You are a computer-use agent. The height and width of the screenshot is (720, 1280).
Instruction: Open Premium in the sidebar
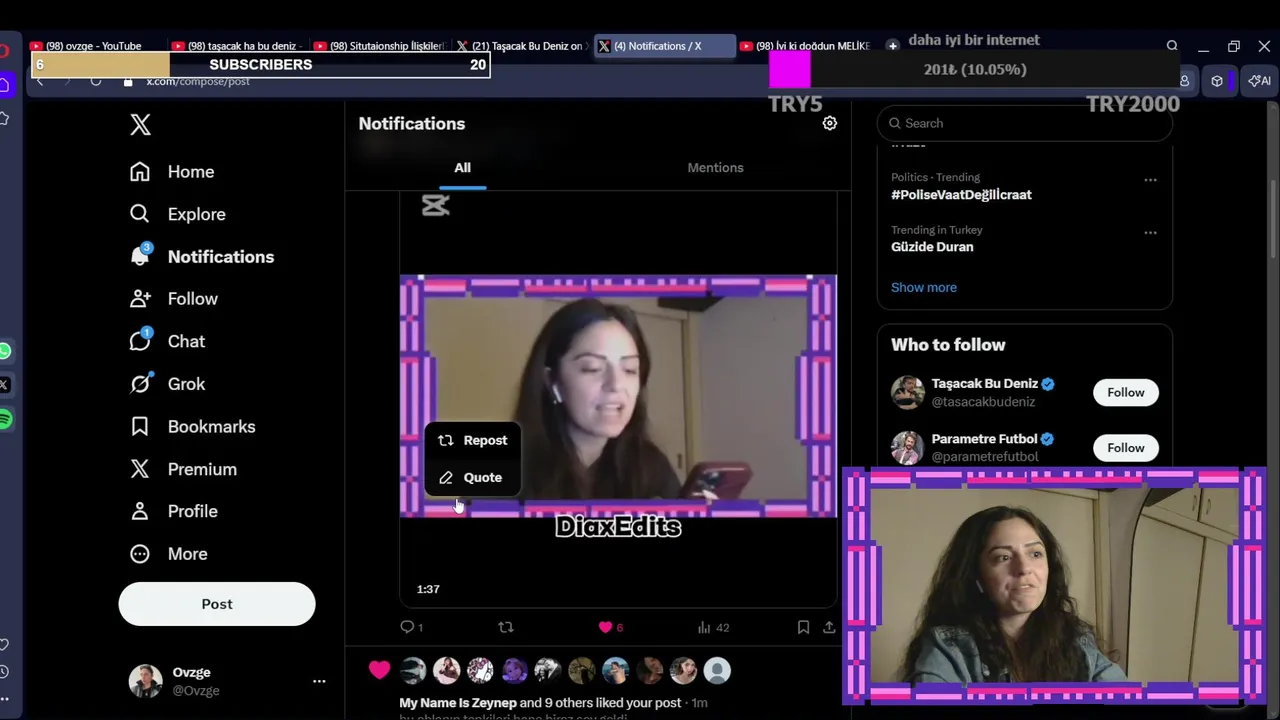[x=184, y=469]
